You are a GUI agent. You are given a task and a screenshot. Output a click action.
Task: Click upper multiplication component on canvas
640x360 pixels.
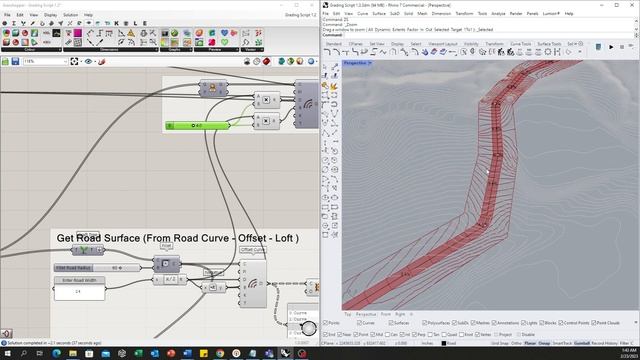coord(266,100)
